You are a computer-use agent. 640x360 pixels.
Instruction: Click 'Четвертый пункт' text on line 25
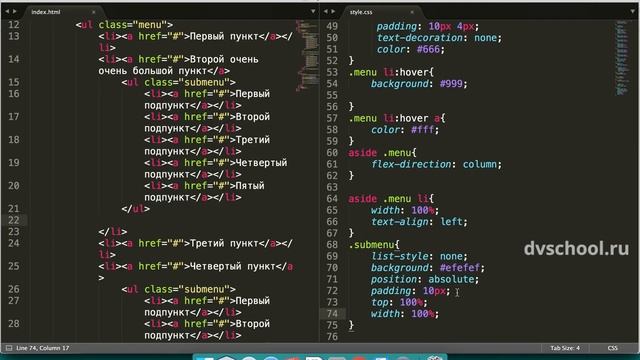(233, 267)
